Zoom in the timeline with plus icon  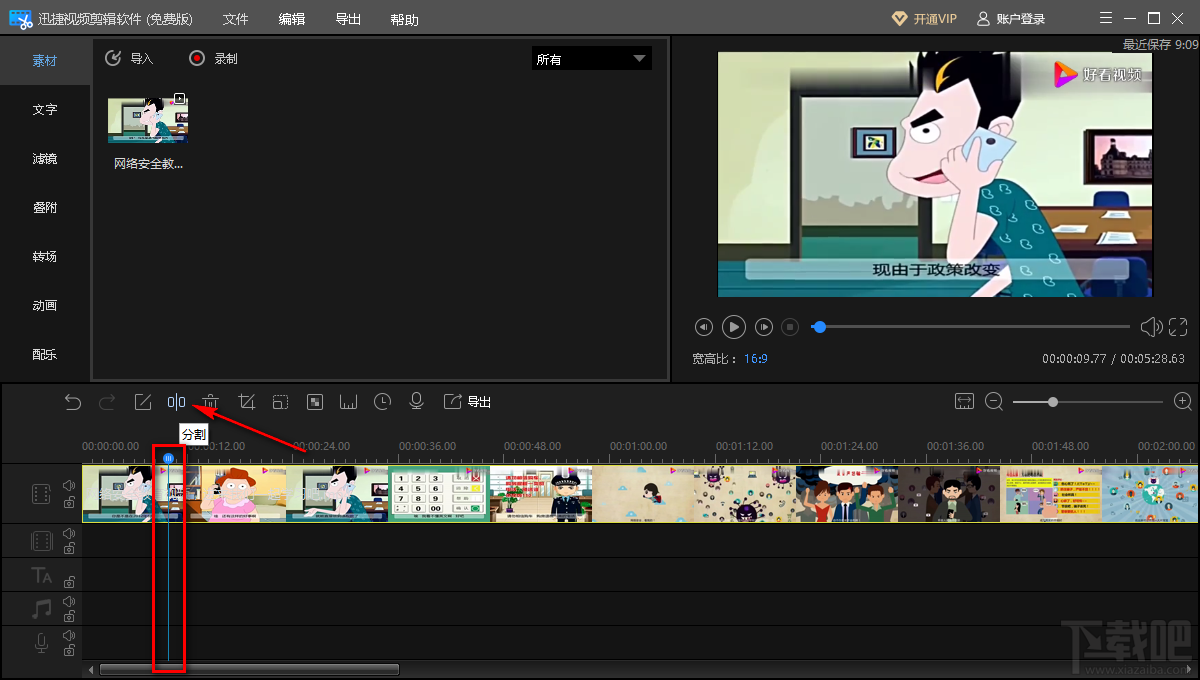[1183, 401]
